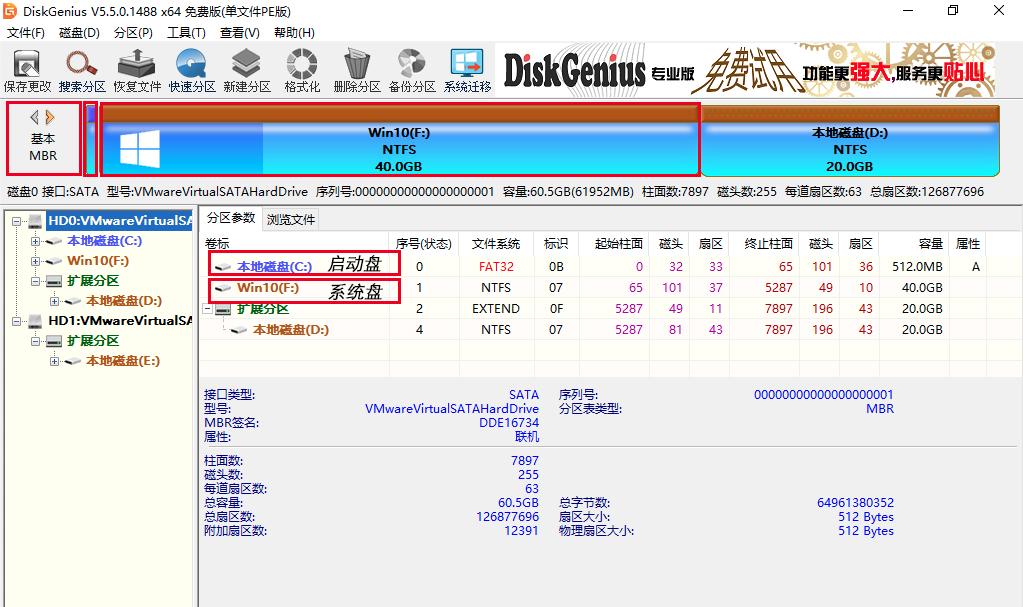Image resolution: width=1023 pixels, height=607 pixels.
Task: Click the 属性 column header
Action: (968, 243)
